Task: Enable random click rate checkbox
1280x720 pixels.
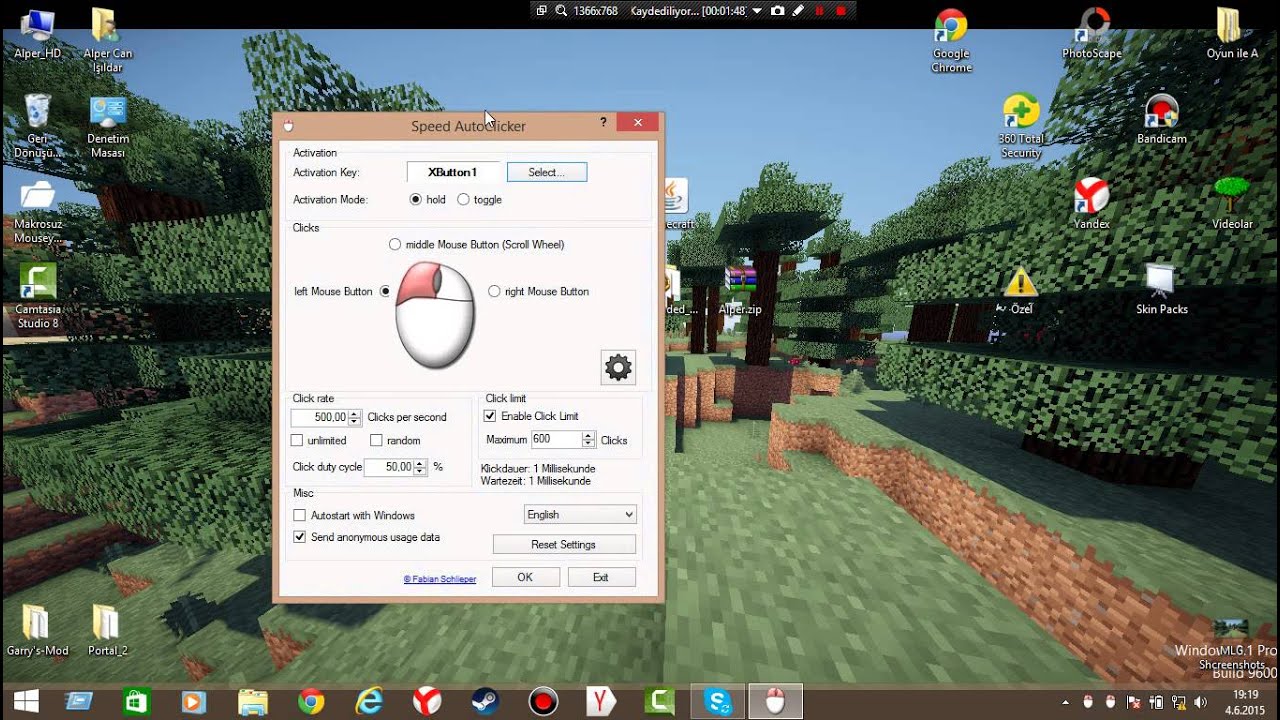Action: tap(376, 441)
